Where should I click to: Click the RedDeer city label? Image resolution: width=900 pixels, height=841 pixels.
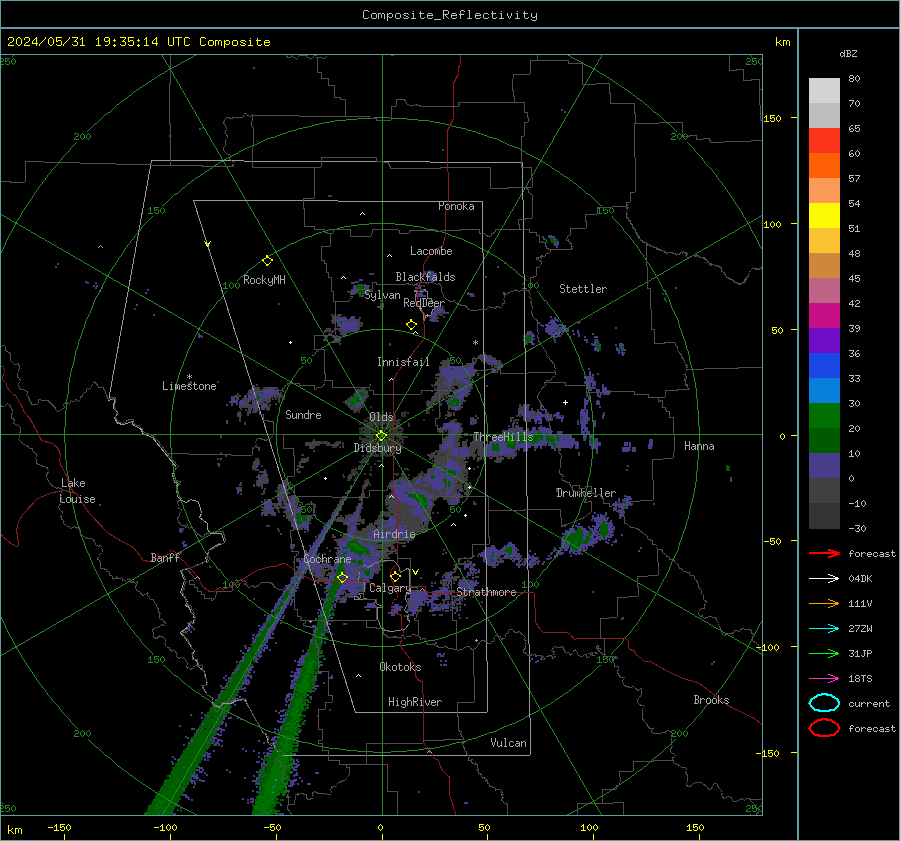(424, 303)
